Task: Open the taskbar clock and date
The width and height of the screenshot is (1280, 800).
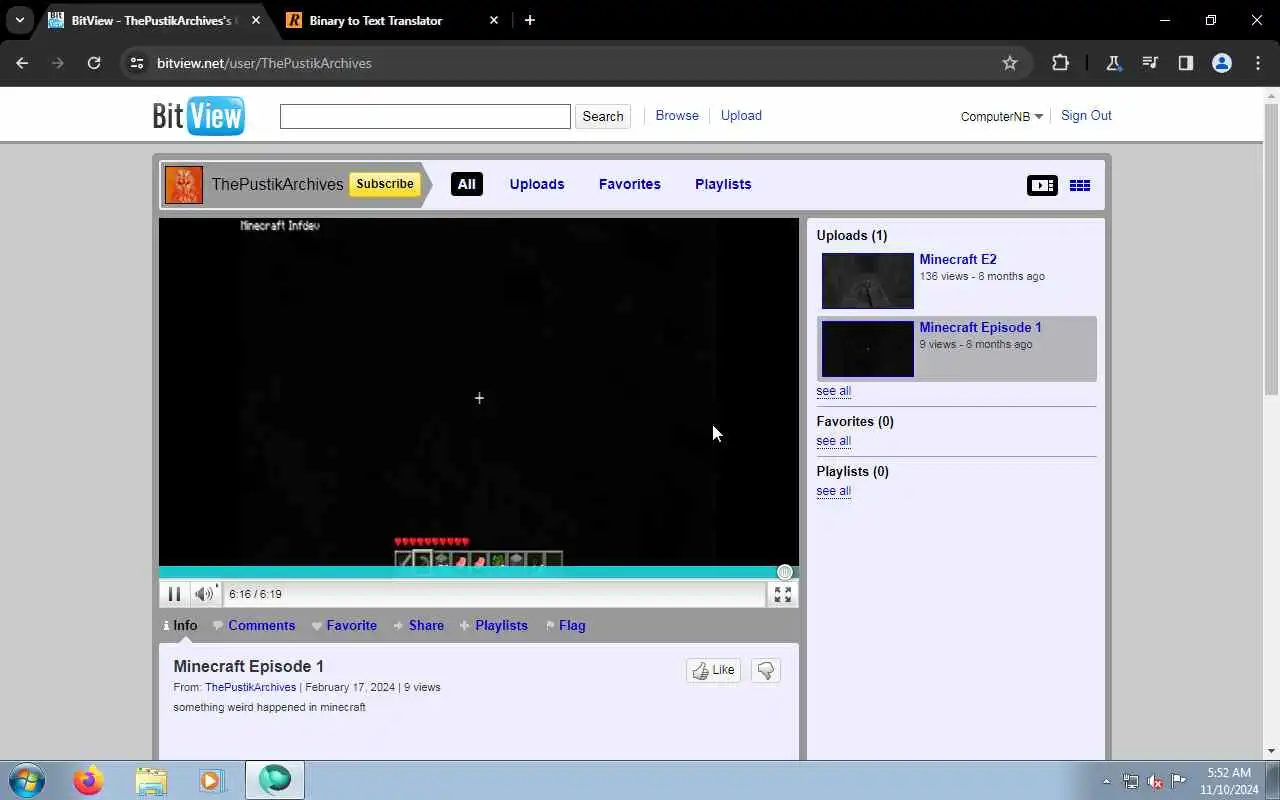Action: click(1228, 781)
